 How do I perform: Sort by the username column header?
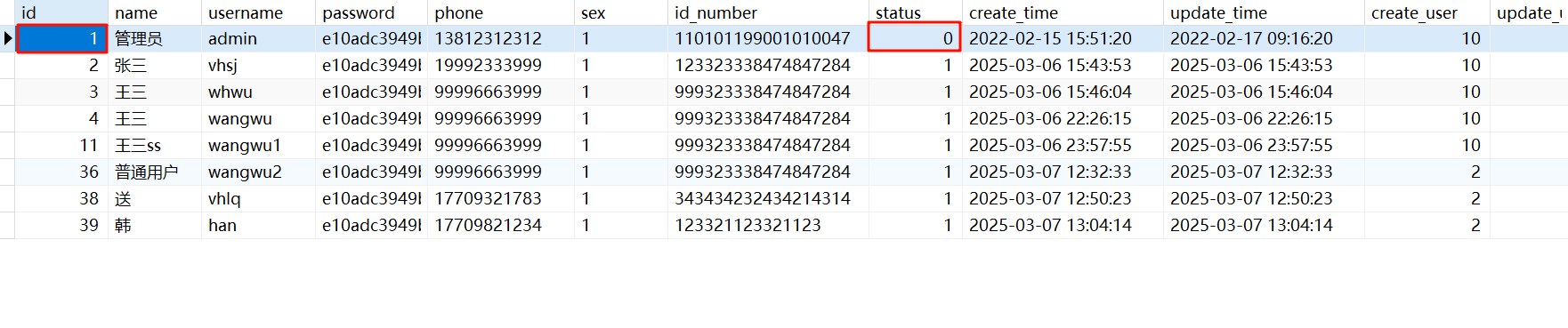click(257, 12)
